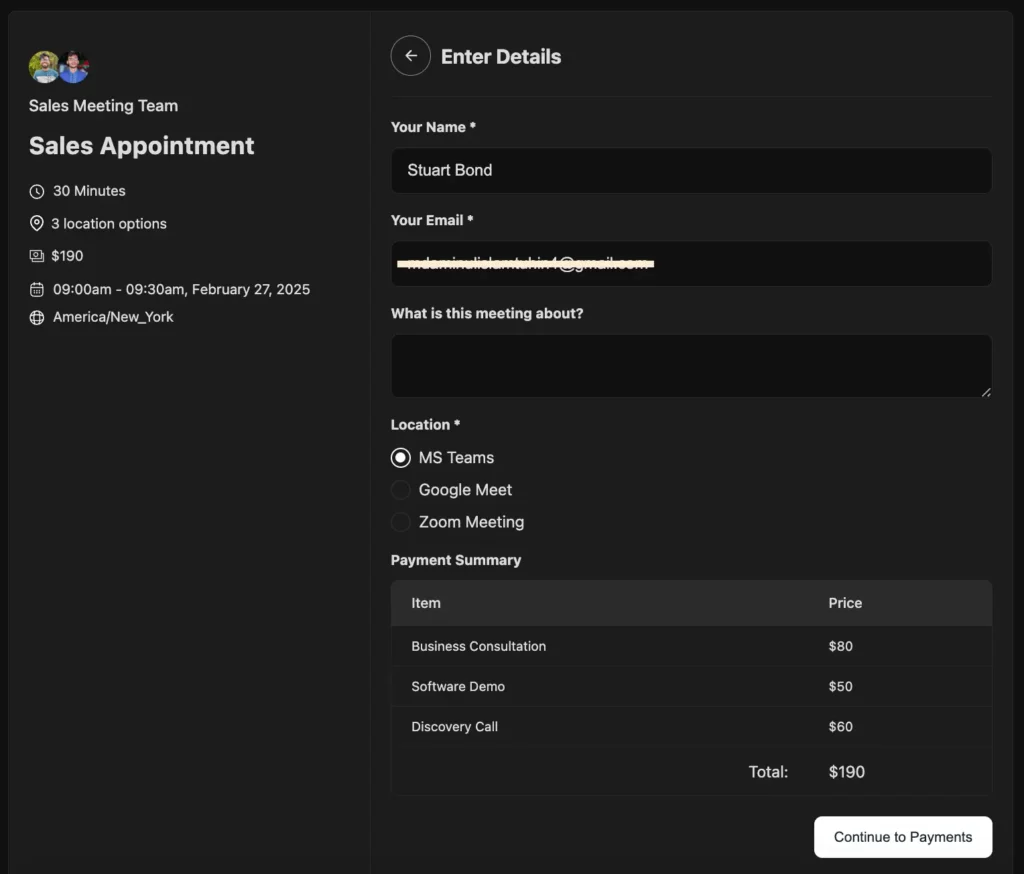1024x874 pixels.
Task: Choose Google Meet as the location
Action: point(401,490)
